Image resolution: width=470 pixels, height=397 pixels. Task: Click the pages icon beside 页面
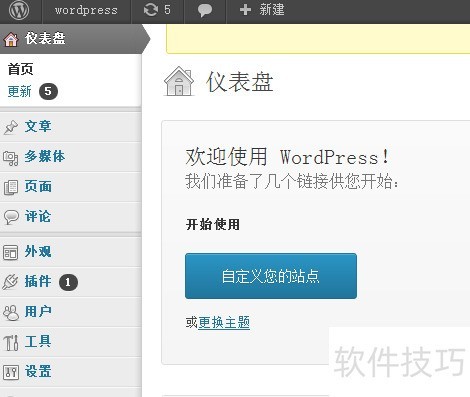(11, 187)
